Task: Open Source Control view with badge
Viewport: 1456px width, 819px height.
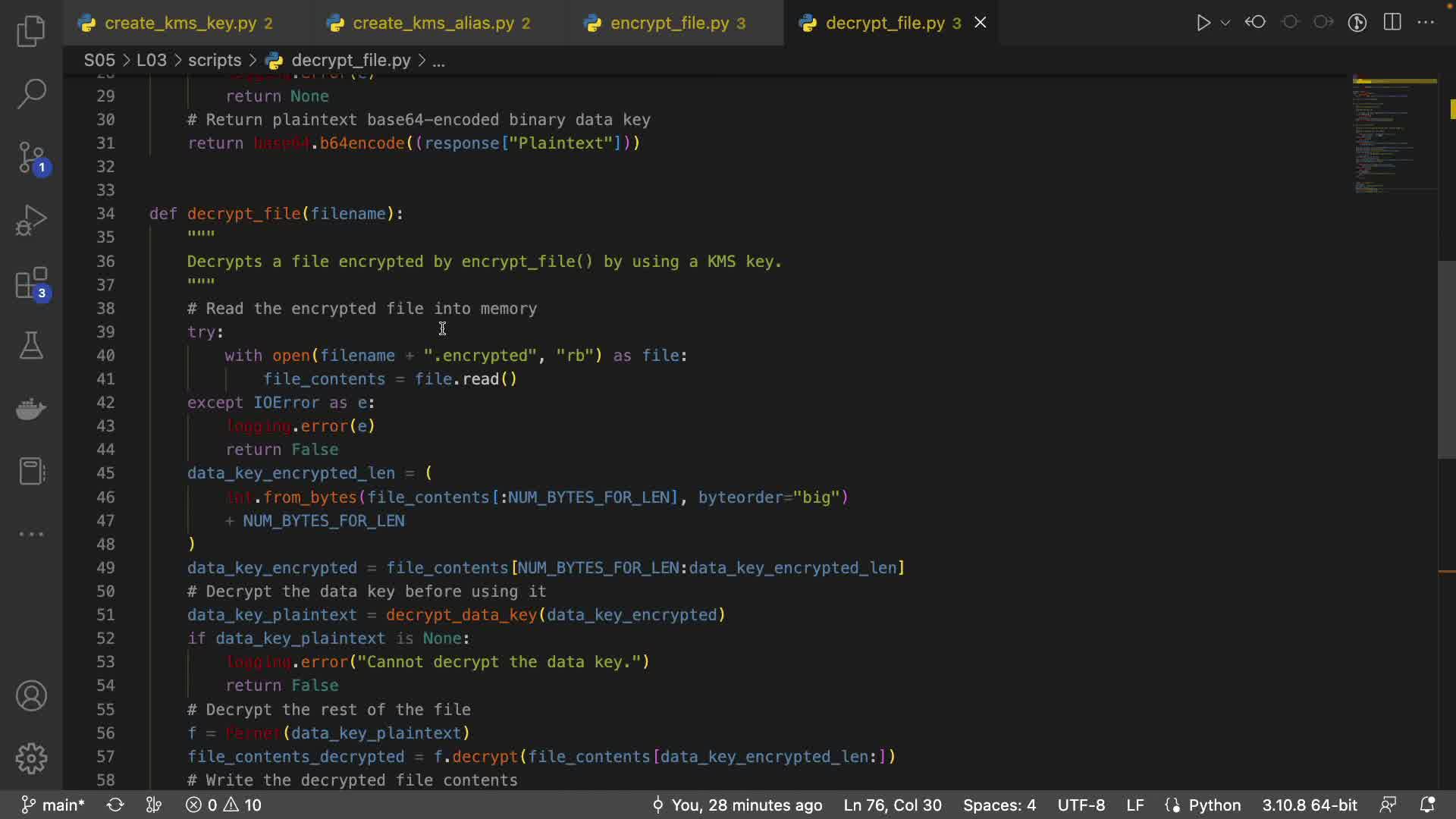Action: (31, 158)
